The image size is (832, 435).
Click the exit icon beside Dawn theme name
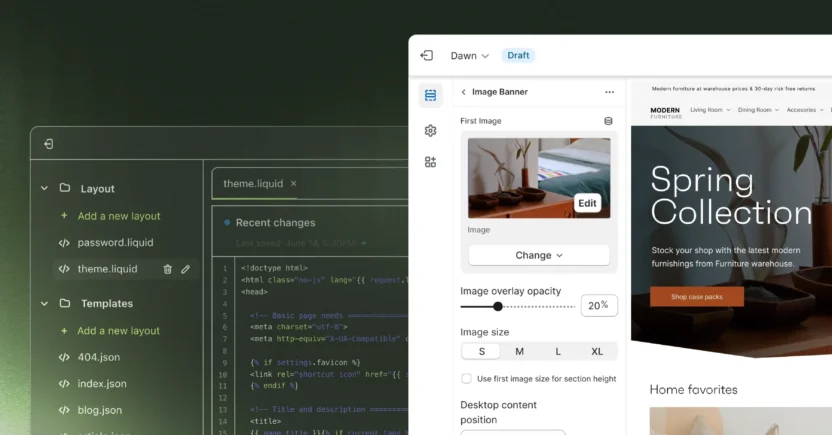point(427,56)
